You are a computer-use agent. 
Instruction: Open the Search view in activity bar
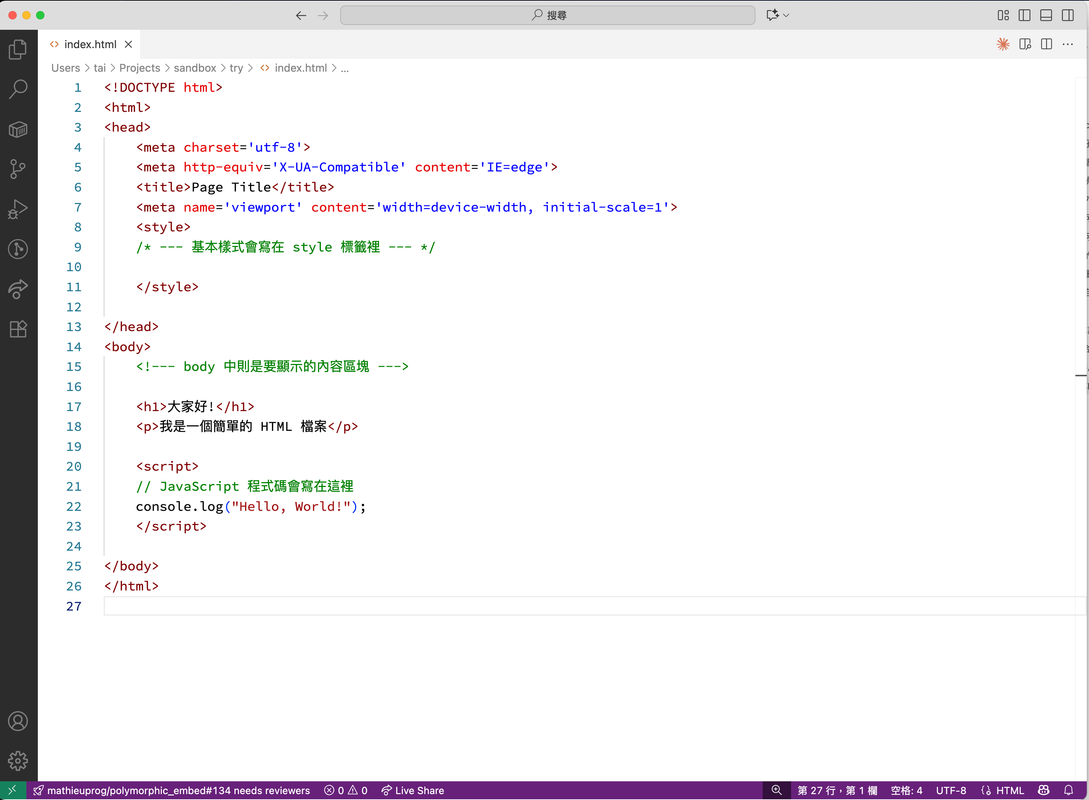coord(18,89)
